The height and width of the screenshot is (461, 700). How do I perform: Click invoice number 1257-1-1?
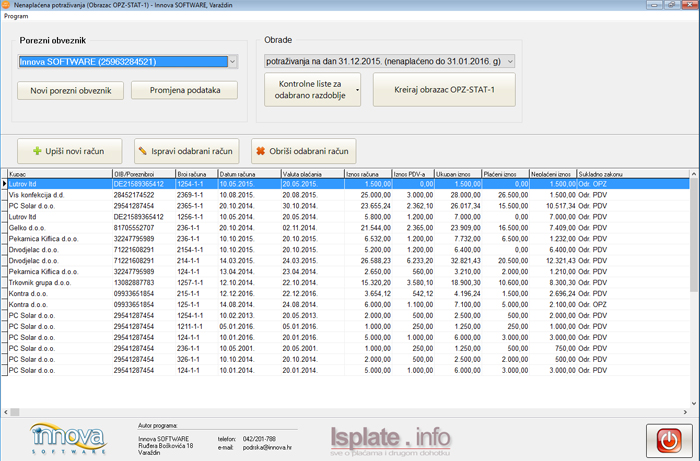click(190, 283)
